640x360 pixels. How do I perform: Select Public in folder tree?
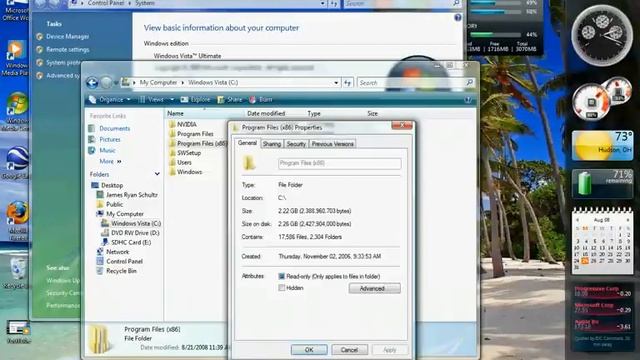click(110, 204)
